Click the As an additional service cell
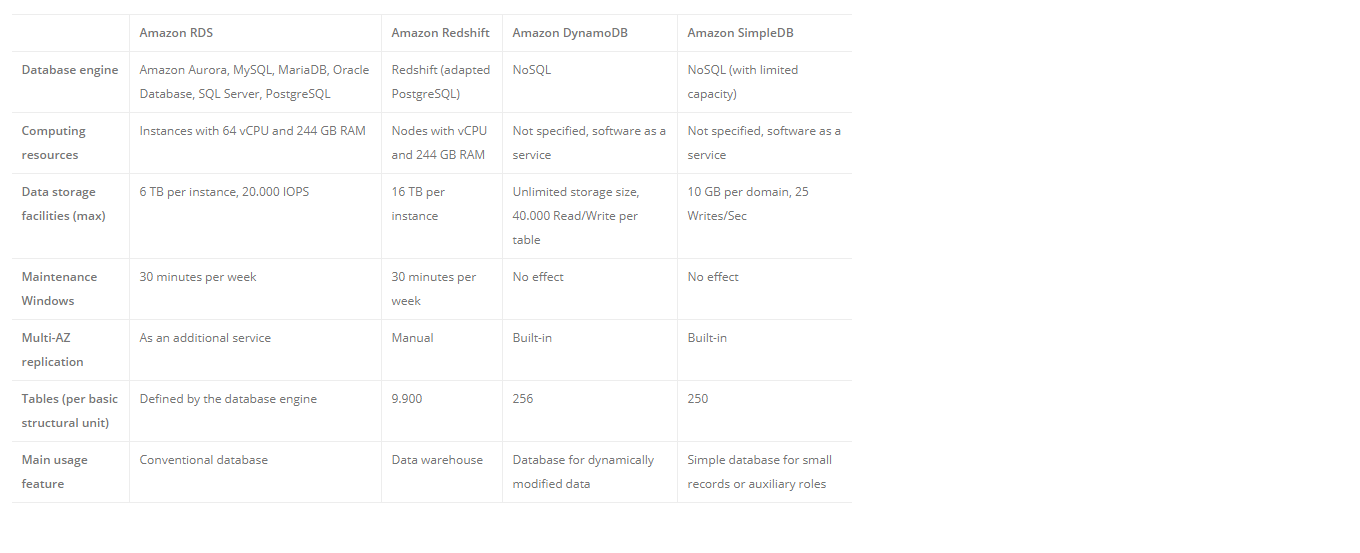The width and height of the screenshot is (1360, 553). [x=205, y=338]
